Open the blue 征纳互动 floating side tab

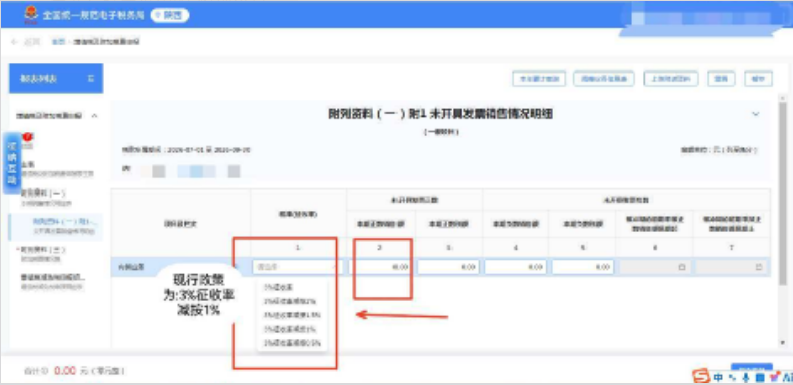click(13, 163)
